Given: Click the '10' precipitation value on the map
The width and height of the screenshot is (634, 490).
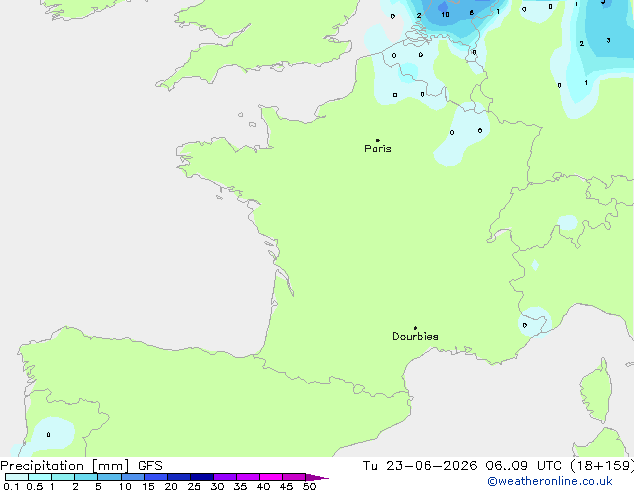Looking at the screenshot, I should (445, 15).
